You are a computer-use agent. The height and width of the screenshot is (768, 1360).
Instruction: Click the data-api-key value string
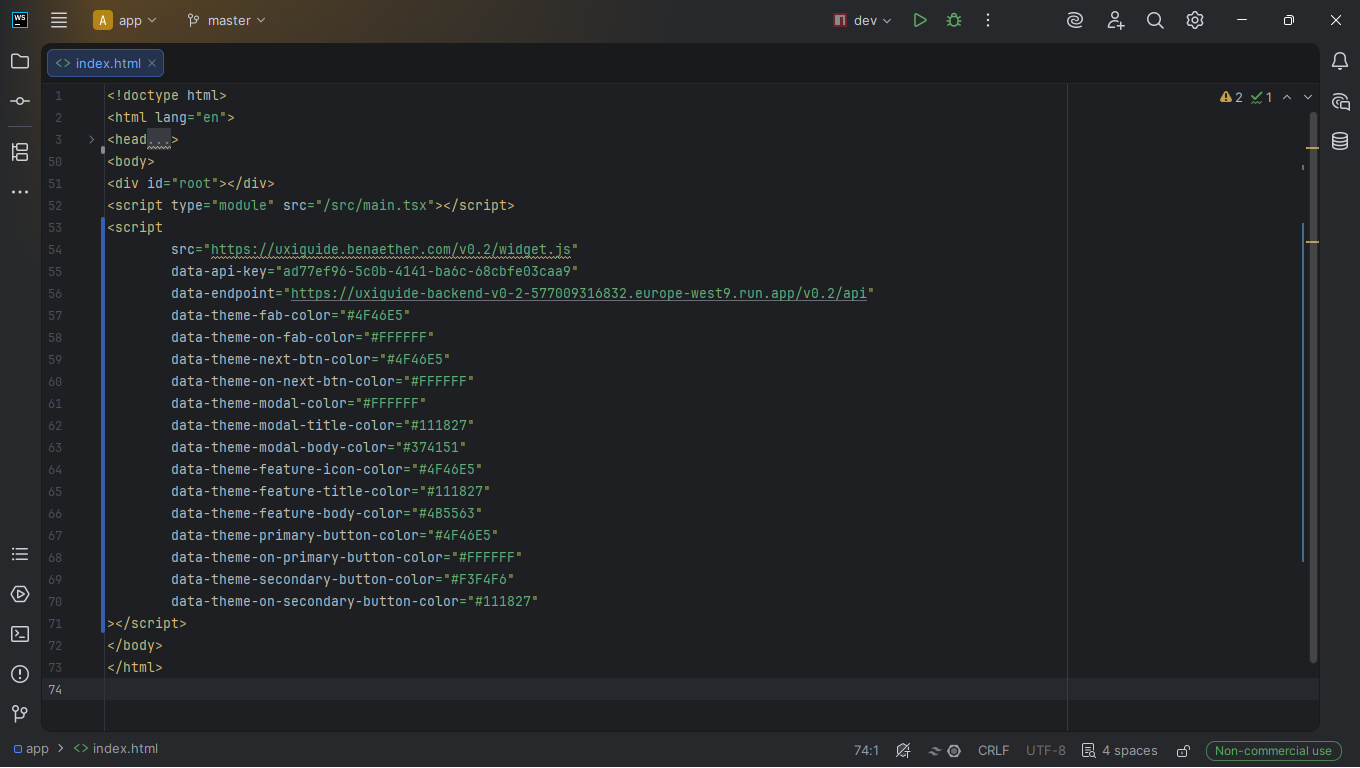pyautogui.click(x=427, y=271)
